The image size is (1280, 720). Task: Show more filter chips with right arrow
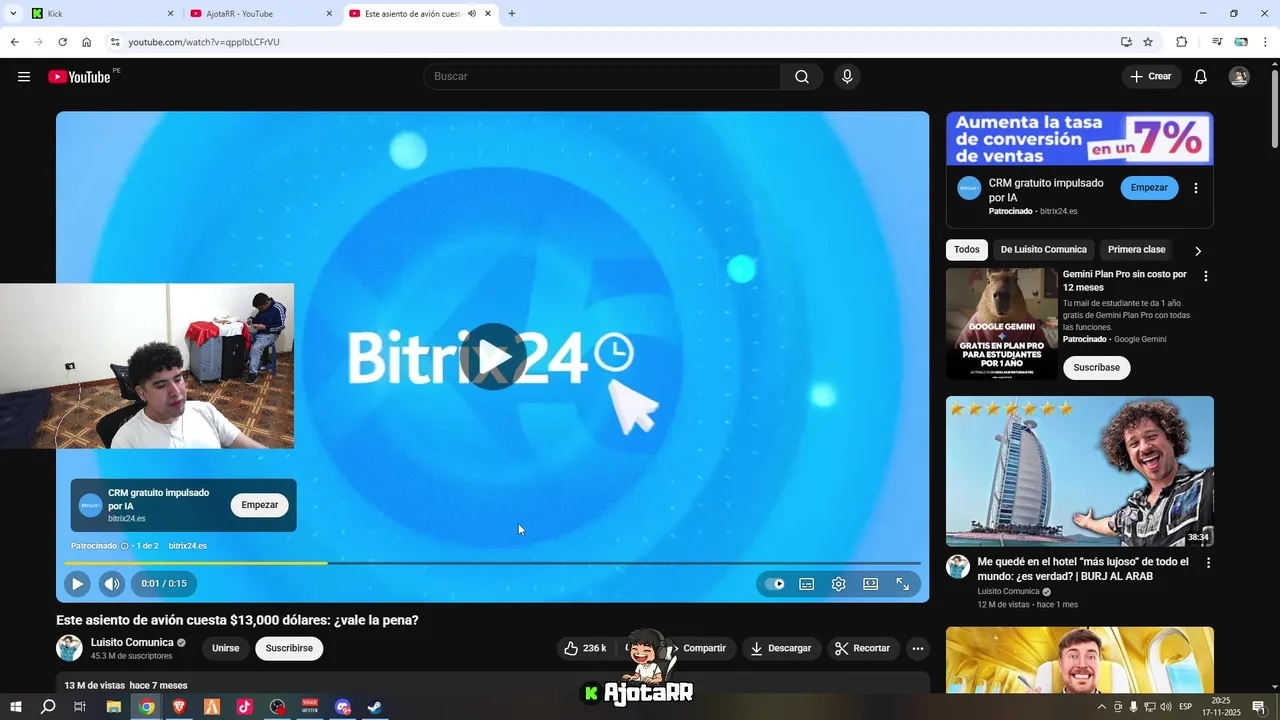[x=1198, y=251]
